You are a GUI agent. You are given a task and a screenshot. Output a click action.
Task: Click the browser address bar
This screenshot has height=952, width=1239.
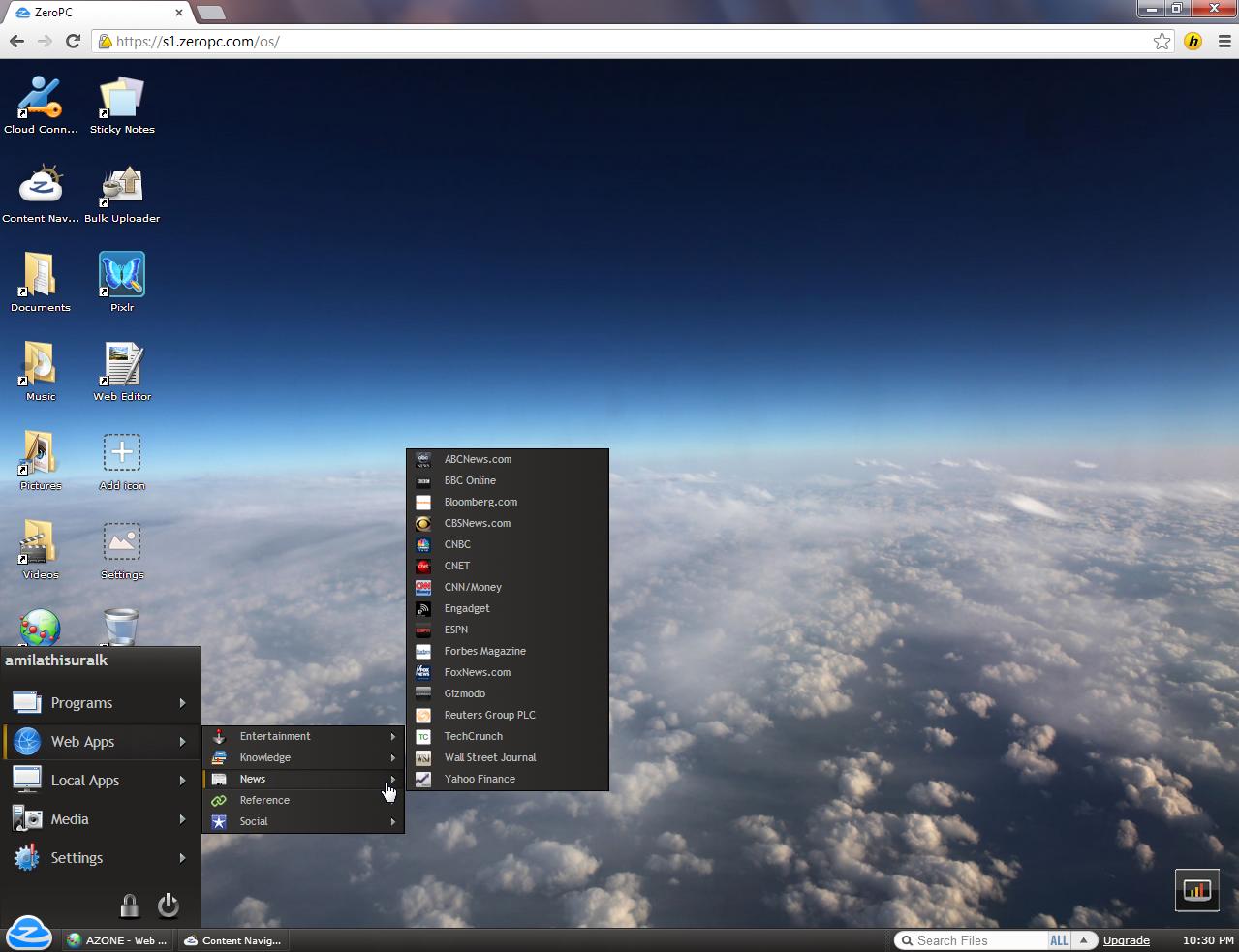620,42
